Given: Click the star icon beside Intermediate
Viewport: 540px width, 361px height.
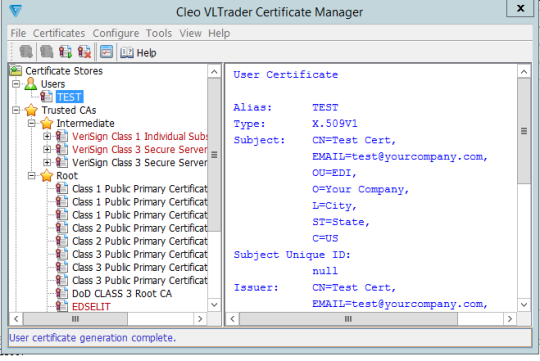Looking at the screenshot, I should click(46, 123).
